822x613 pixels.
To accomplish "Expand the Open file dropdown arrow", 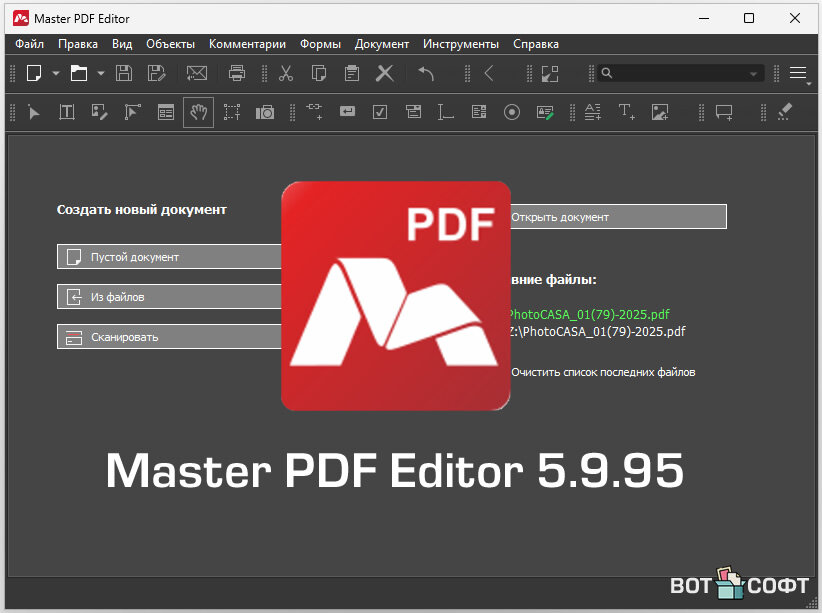I will click(99, 73).
